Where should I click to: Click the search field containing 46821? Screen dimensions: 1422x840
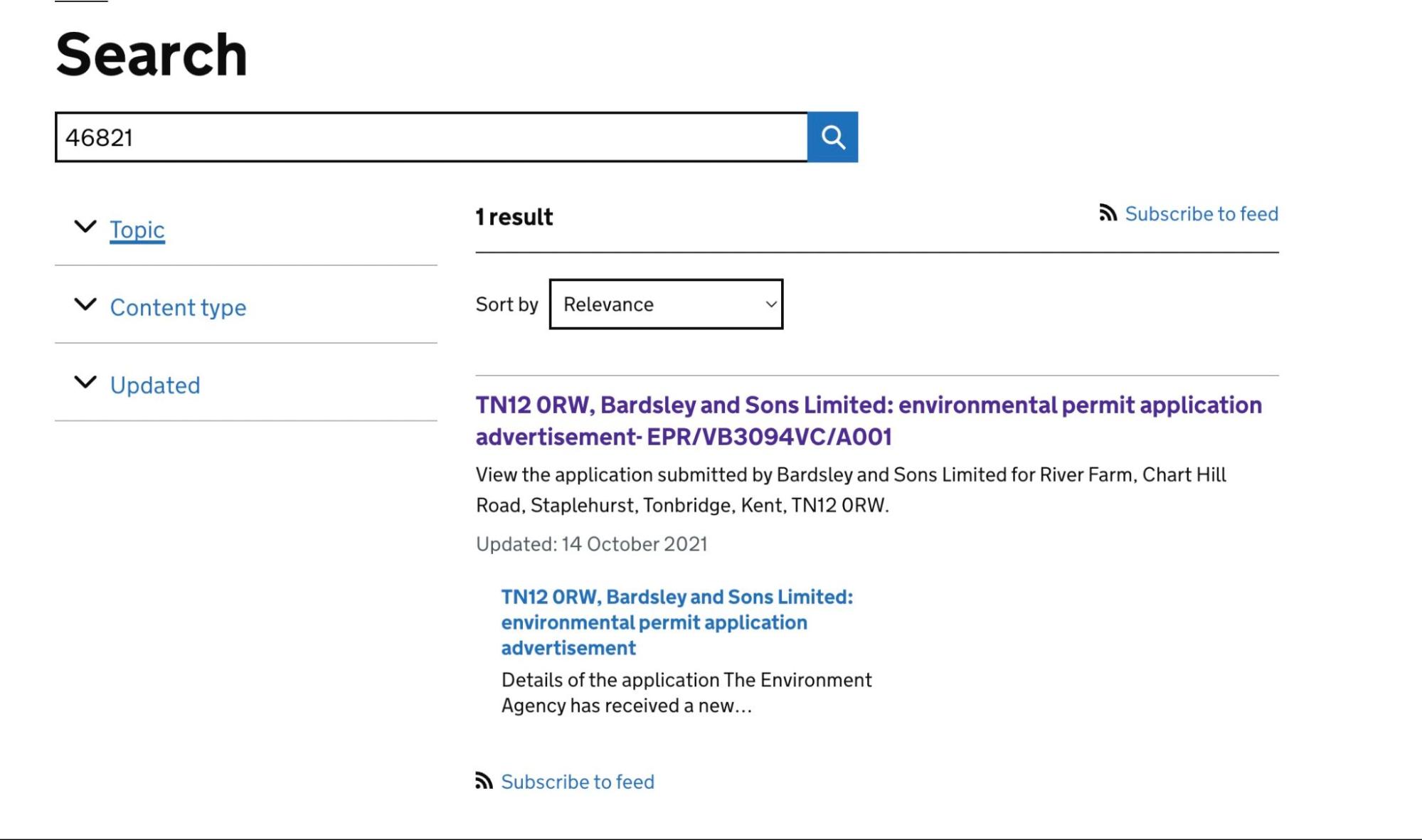431,137
